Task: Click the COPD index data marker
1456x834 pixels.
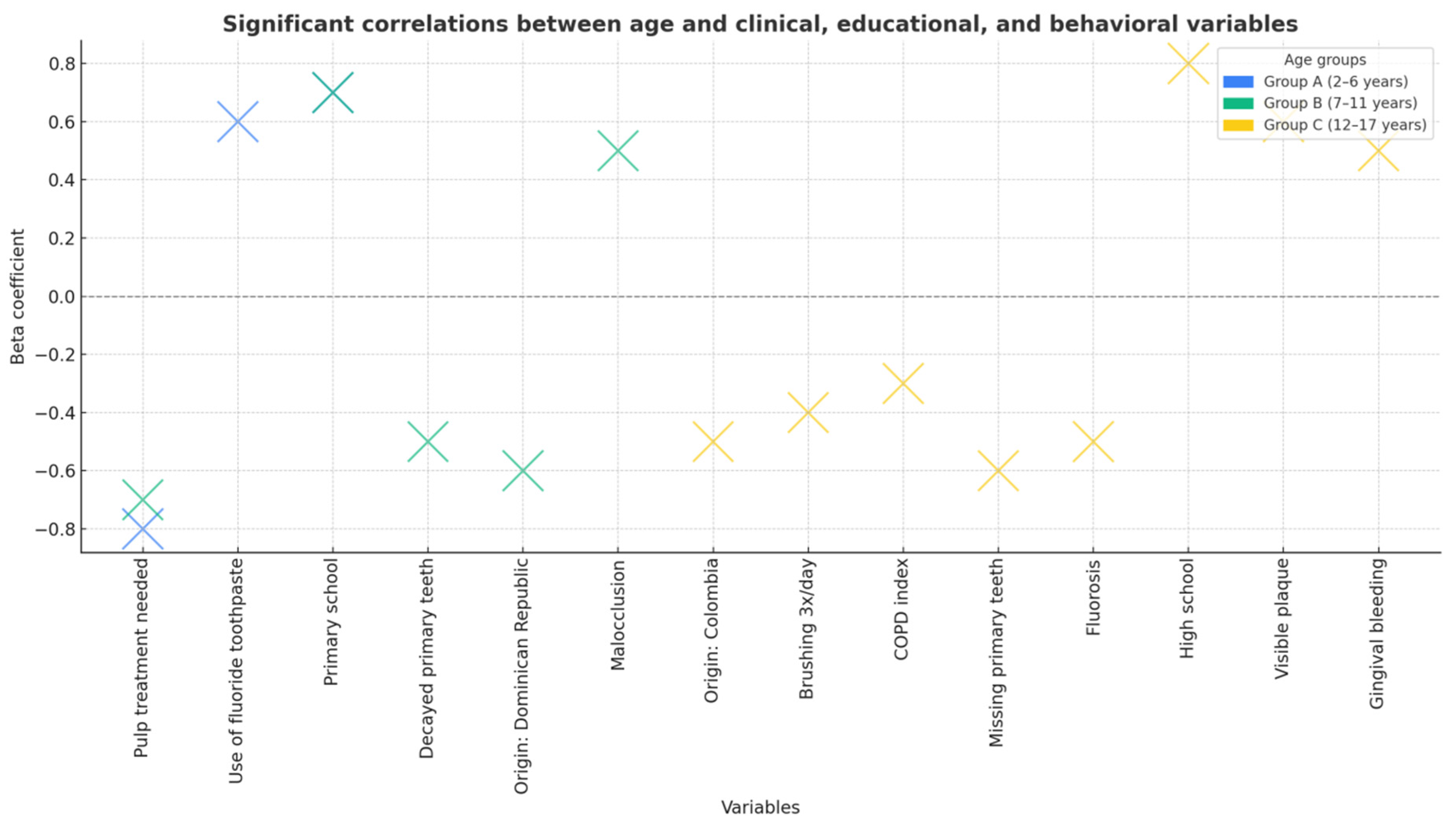Action: [903, 383]
